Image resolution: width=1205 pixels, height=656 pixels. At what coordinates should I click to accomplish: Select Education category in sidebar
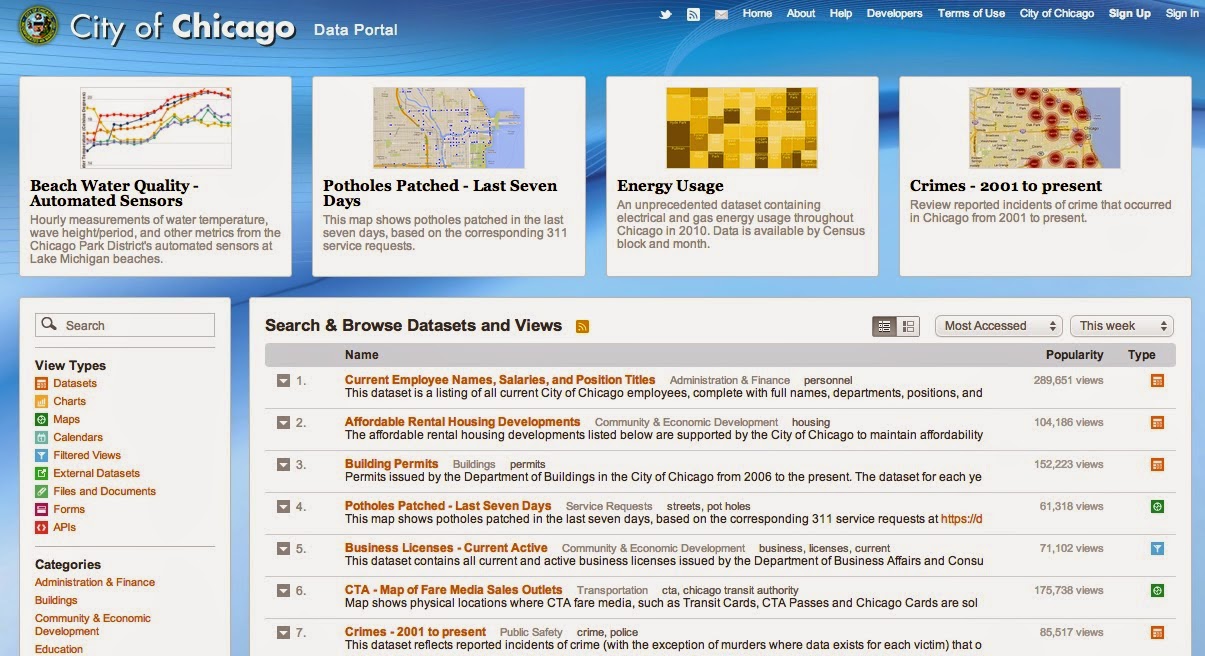coord(59,649)
